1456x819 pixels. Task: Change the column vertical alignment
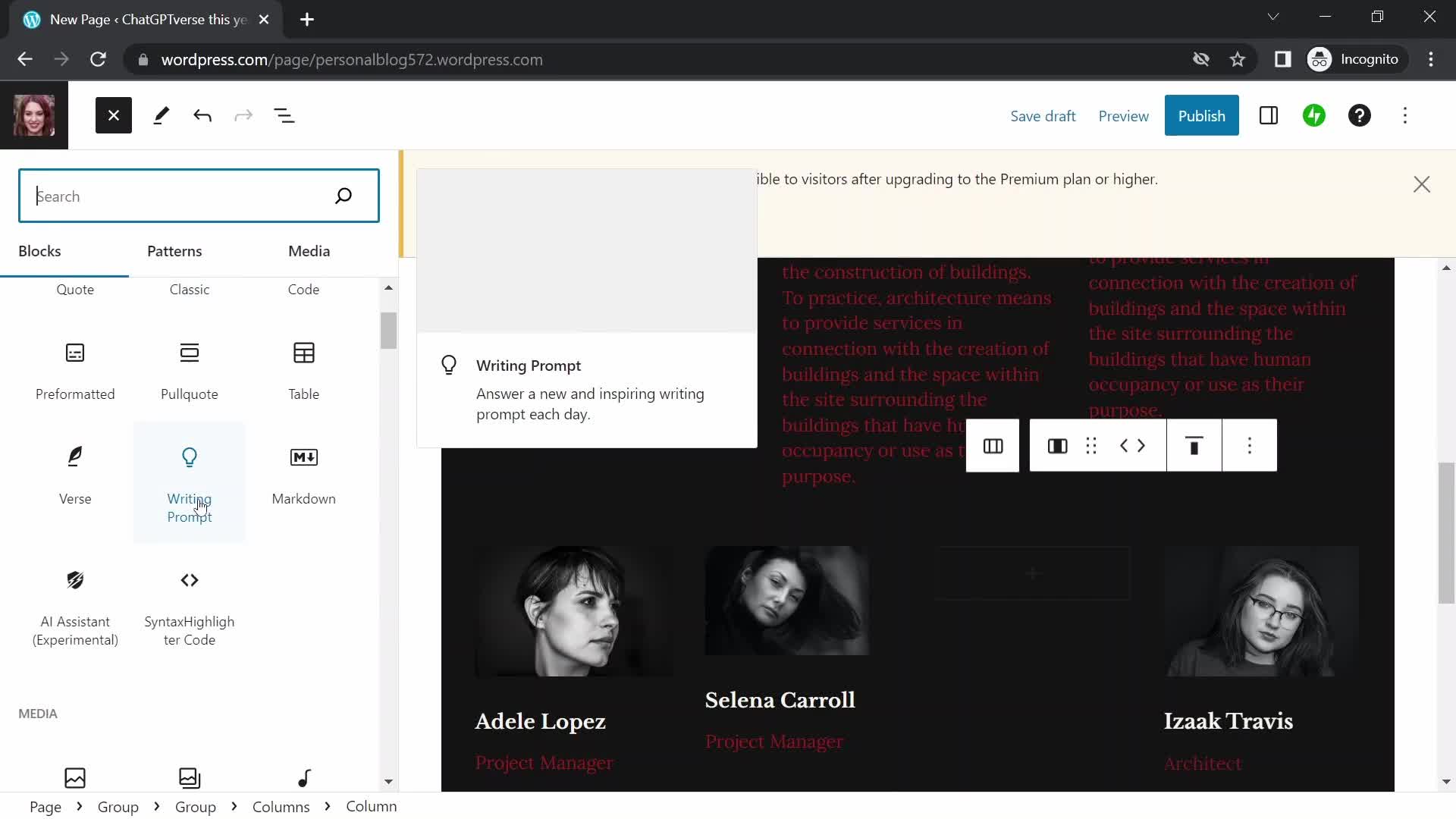pos(1194,446)
